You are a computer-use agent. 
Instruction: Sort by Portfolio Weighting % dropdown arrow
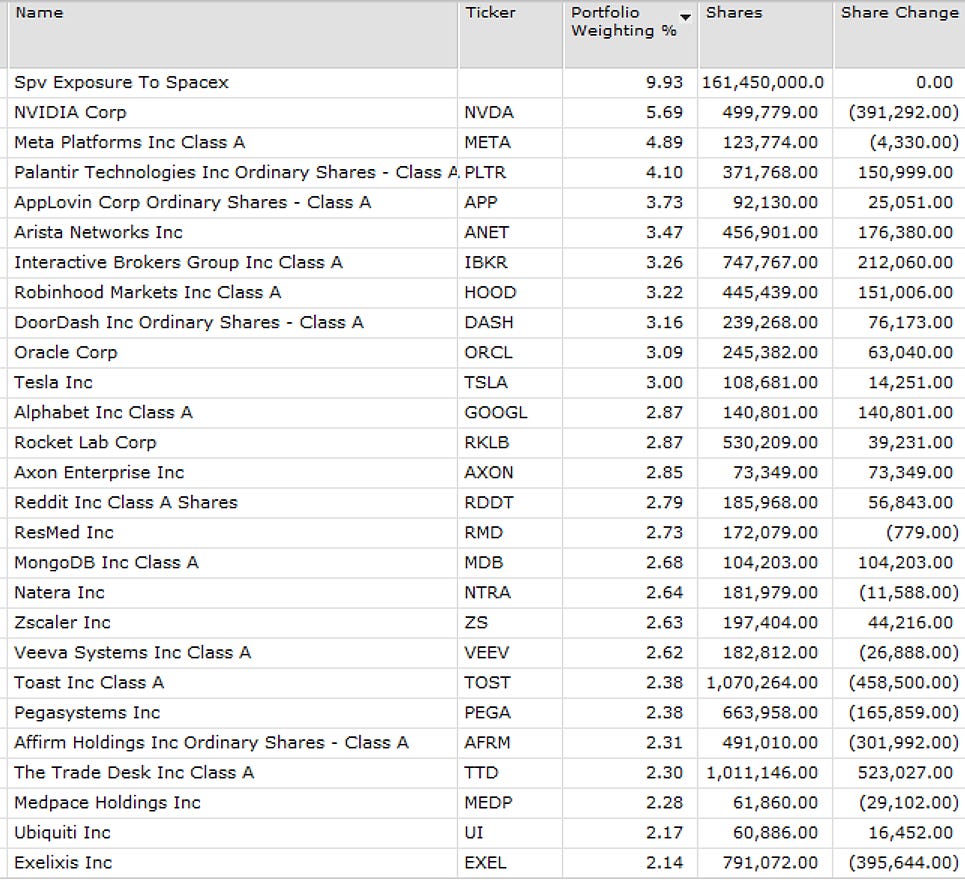coord(685,18)
